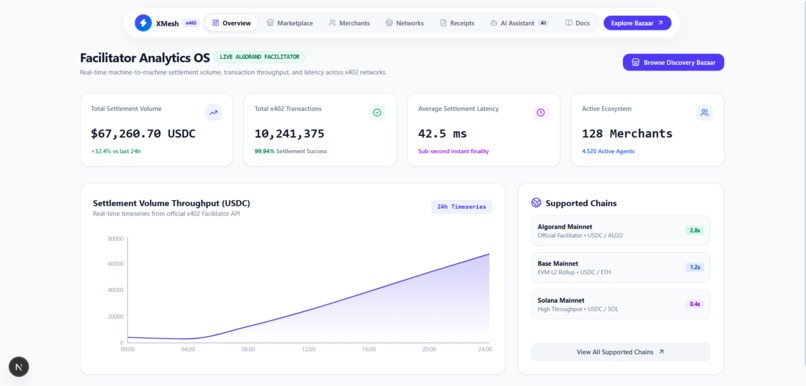Click the 24h Timeseries badge
Viewport: 806px width, 386px height.
pyautogui.click(x=461, y=207)
